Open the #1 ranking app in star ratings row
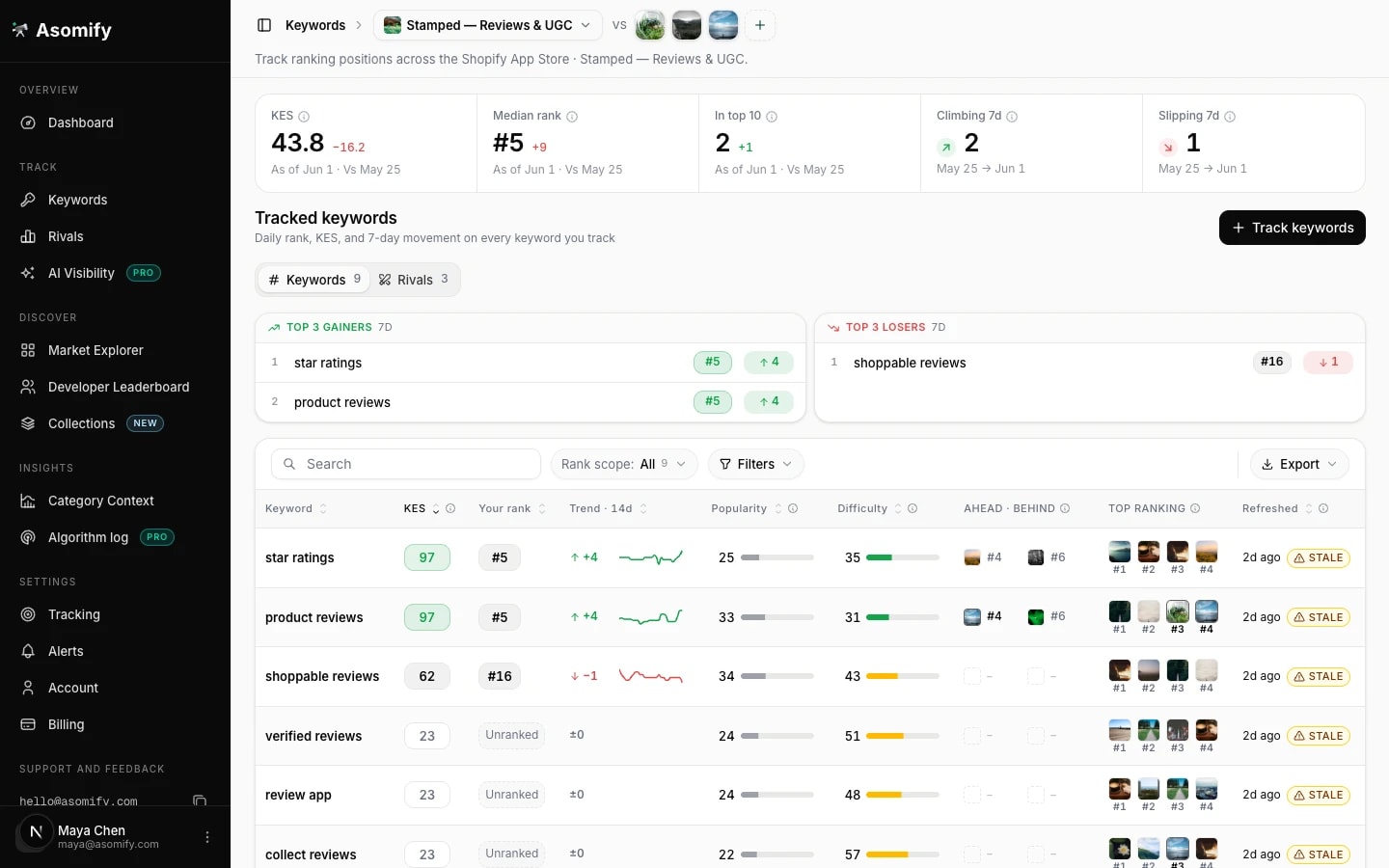This screenshot has height=868, width=1389. [x=1119, y=552]
